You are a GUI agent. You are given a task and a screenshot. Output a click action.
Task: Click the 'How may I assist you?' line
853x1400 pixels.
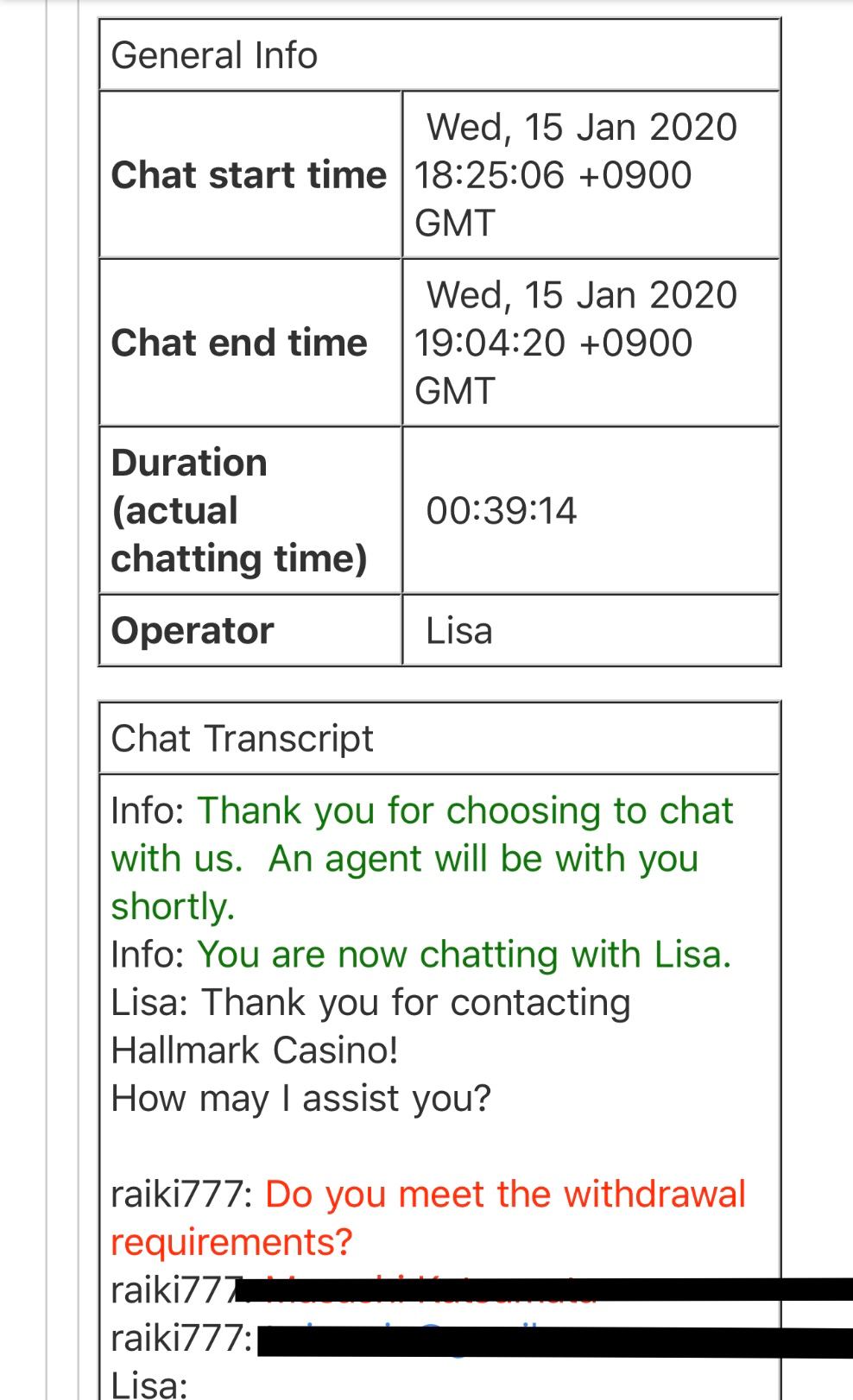click(300, 1099)
